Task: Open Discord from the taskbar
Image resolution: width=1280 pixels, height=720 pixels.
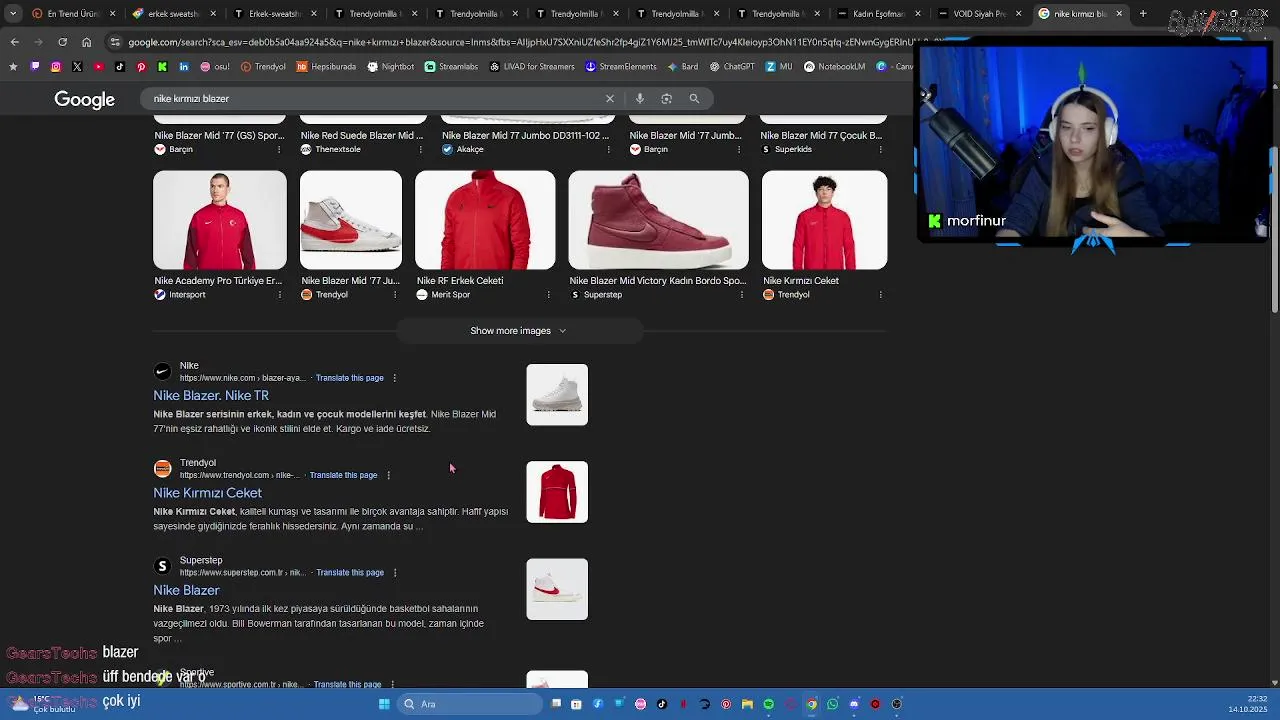Action: point(854,704)
